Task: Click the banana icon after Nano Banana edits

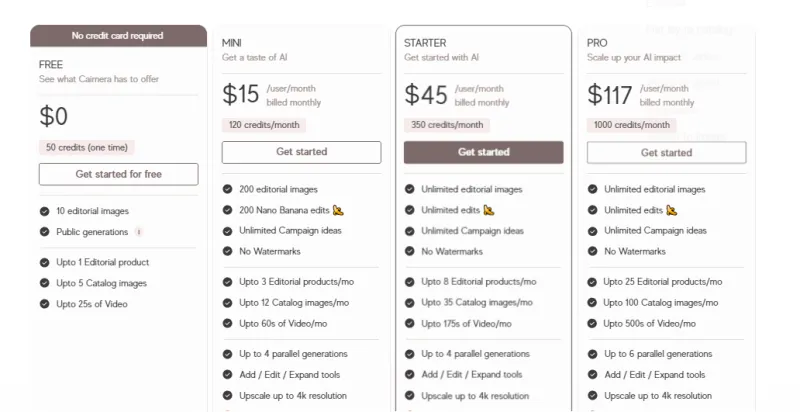Action: tap(338, 210)
